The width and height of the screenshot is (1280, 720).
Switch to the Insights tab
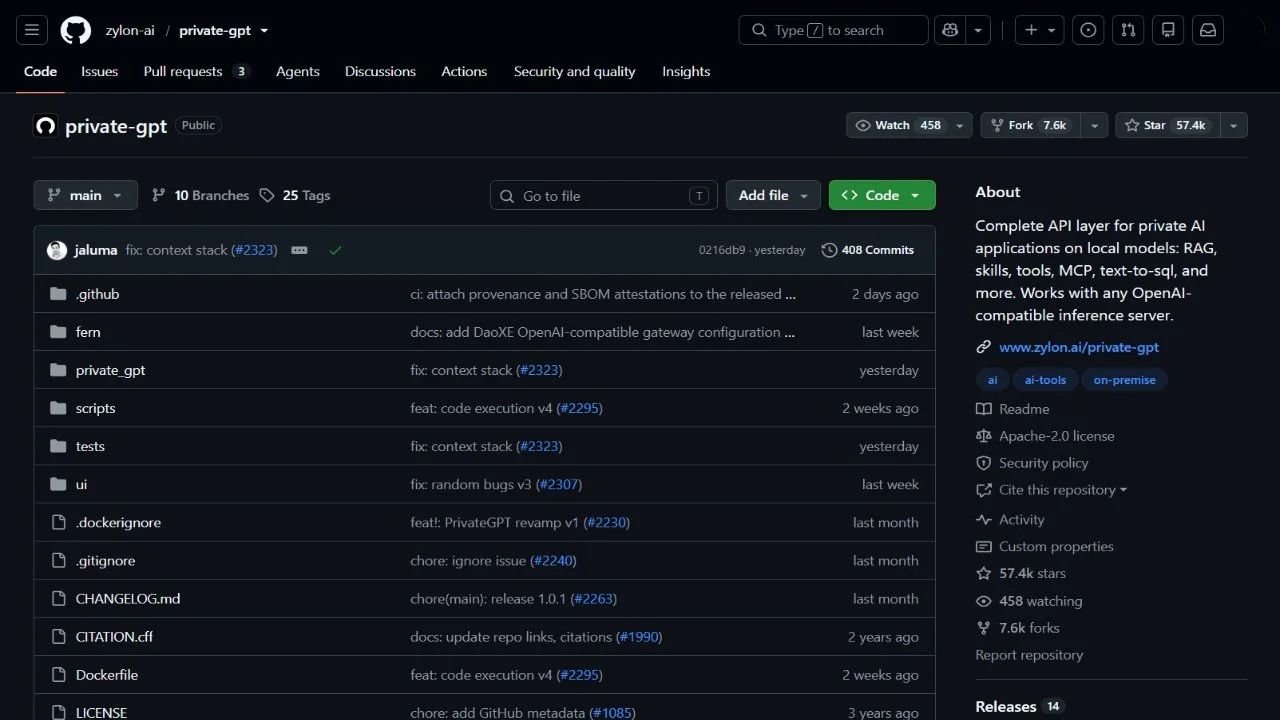coord(686,71)
